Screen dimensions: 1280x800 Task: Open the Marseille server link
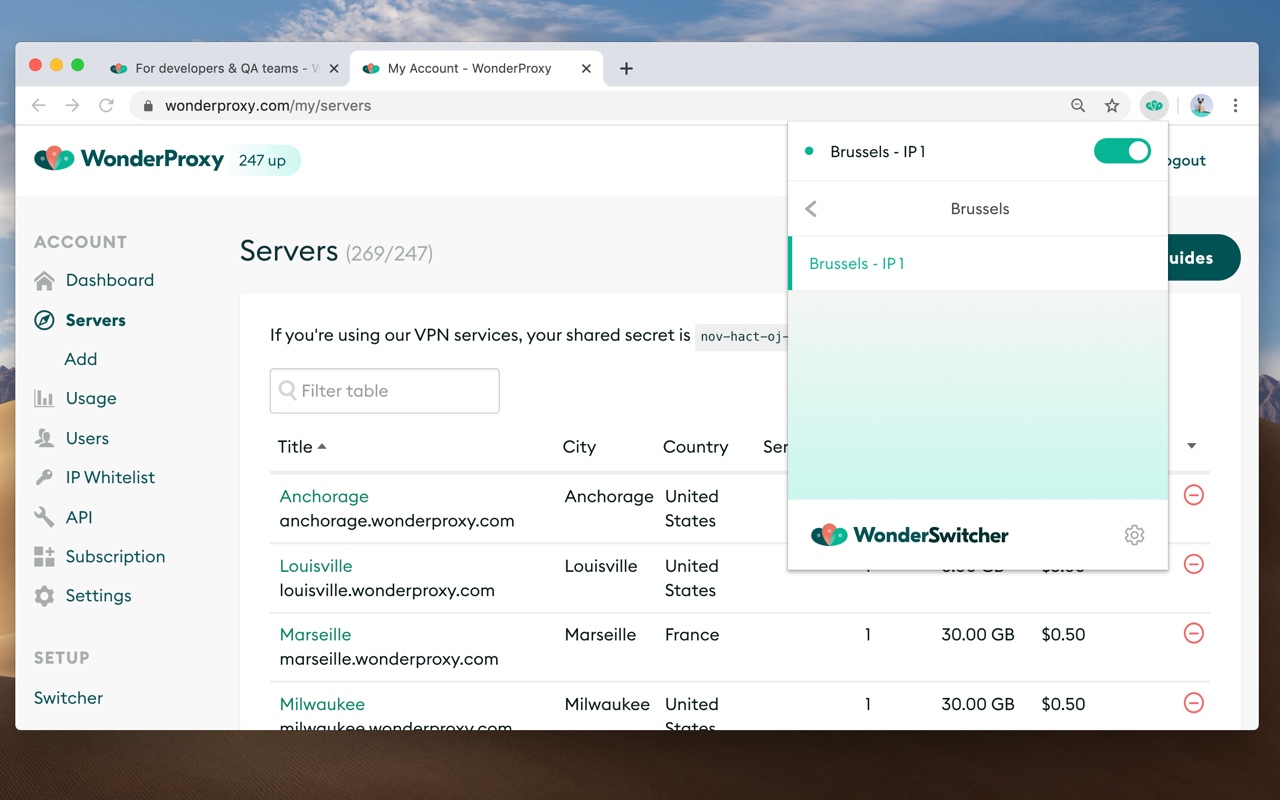click(315, 635)
